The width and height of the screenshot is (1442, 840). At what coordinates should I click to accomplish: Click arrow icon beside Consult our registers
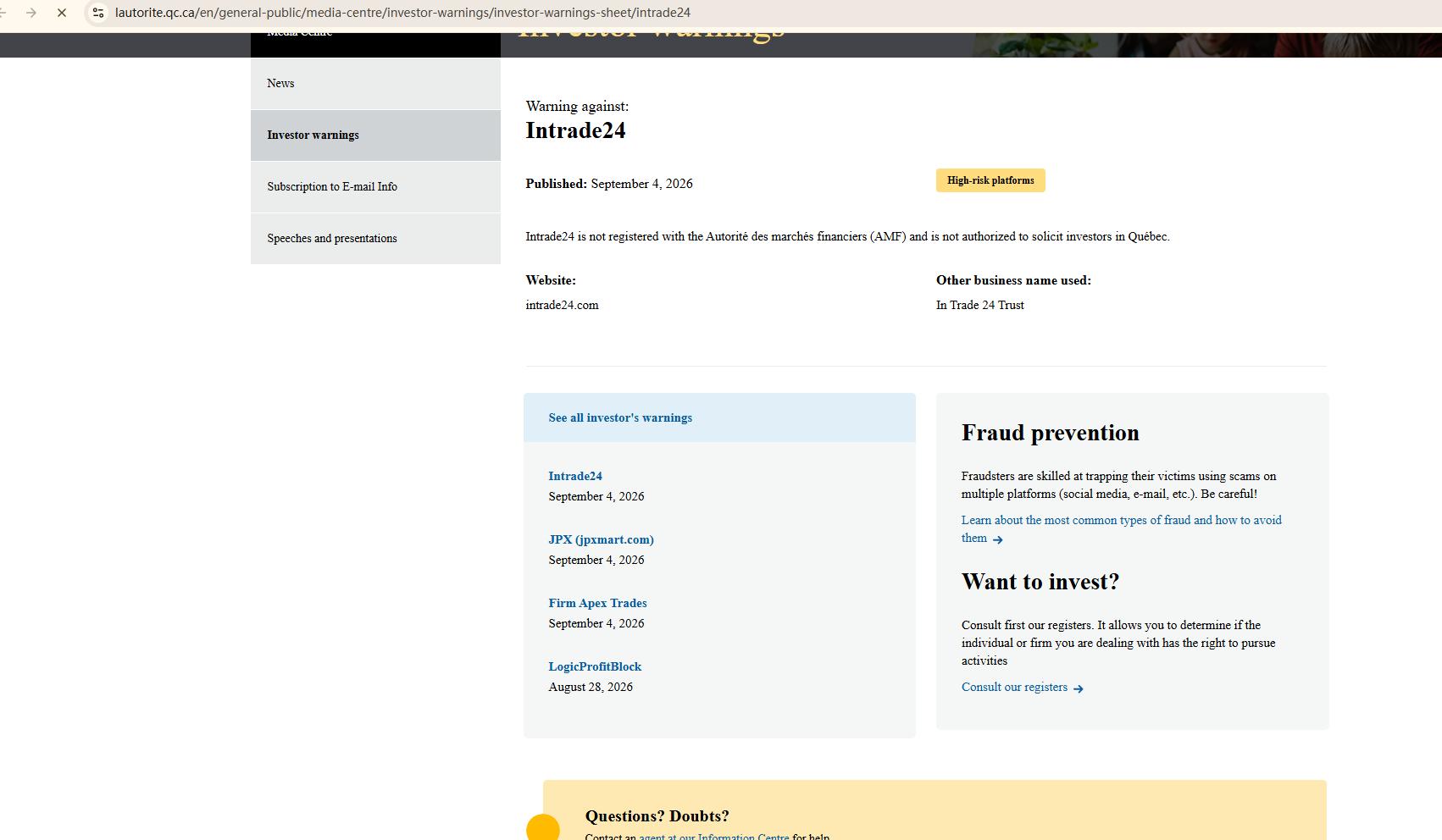click(x=1079, y=688)
